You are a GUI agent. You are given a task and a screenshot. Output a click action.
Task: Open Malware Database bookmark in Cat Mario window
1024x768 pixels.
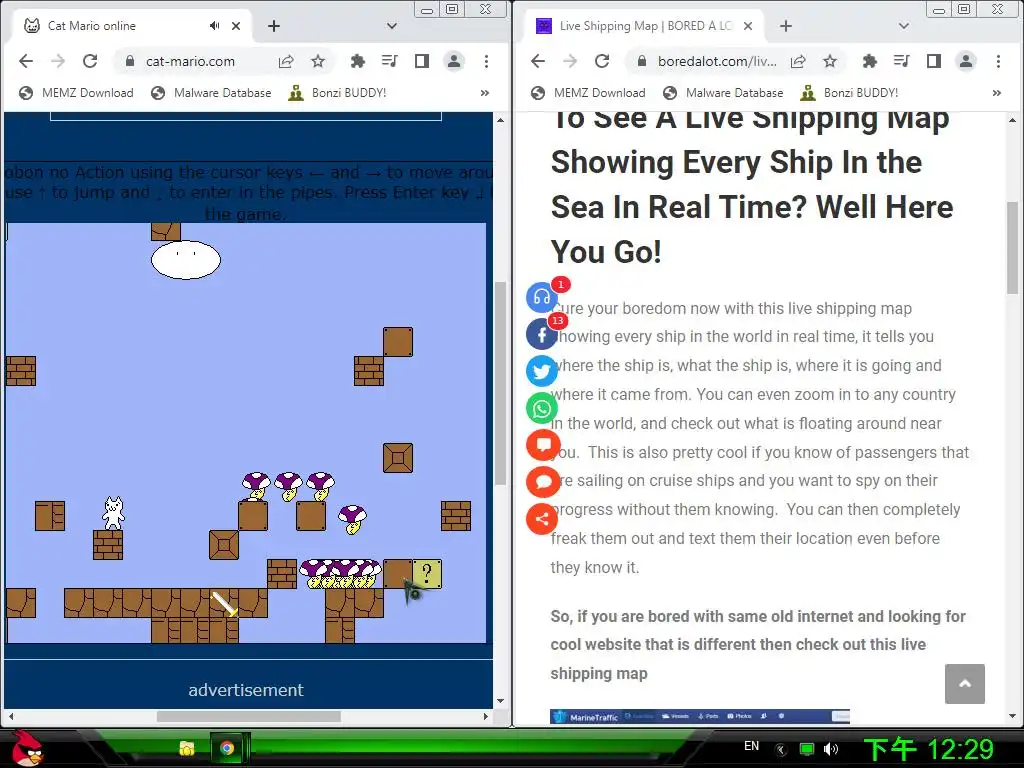click(211, 93)
